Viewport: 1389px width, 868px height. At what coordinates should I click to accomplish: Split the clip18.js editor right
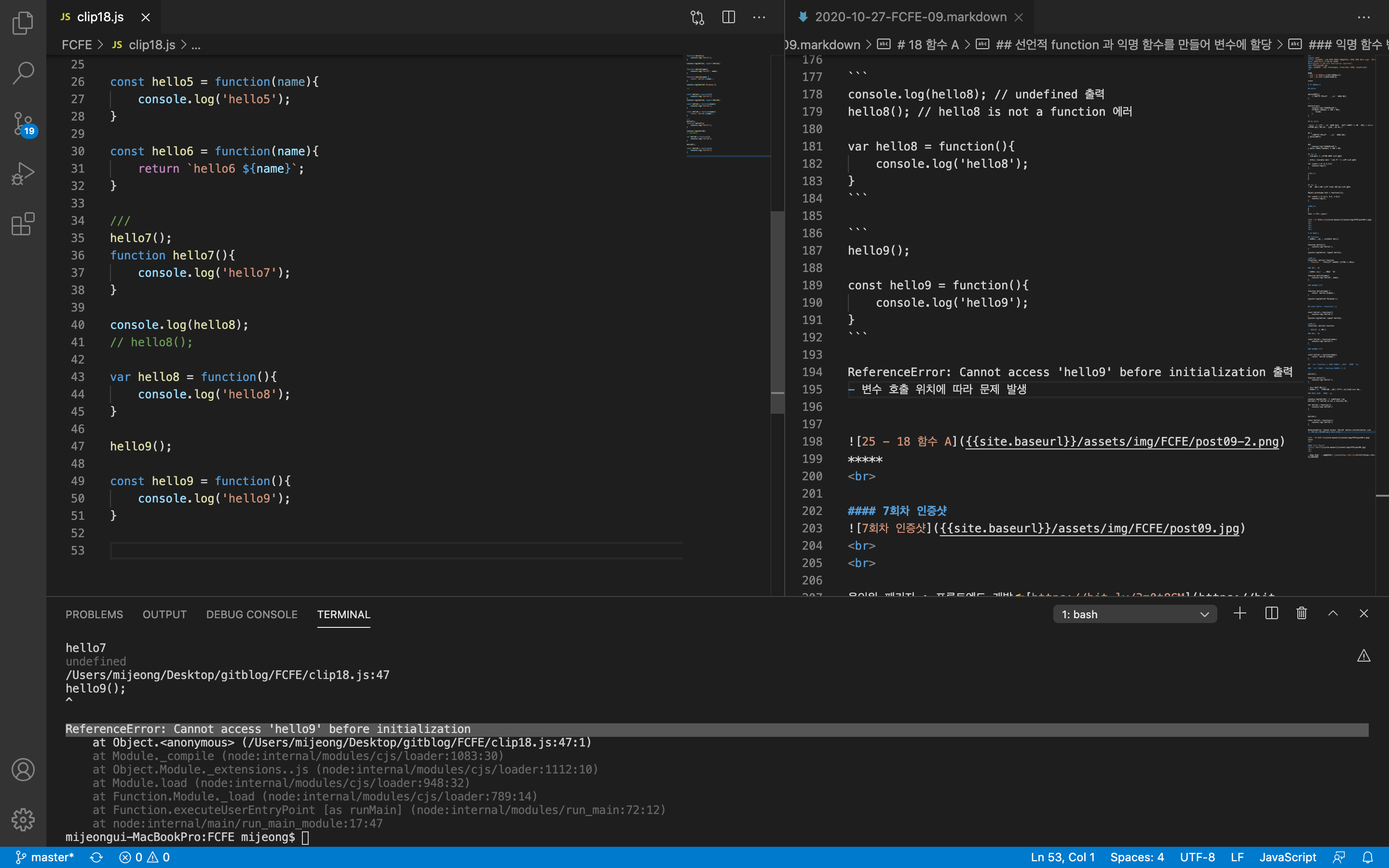point(728,17)
